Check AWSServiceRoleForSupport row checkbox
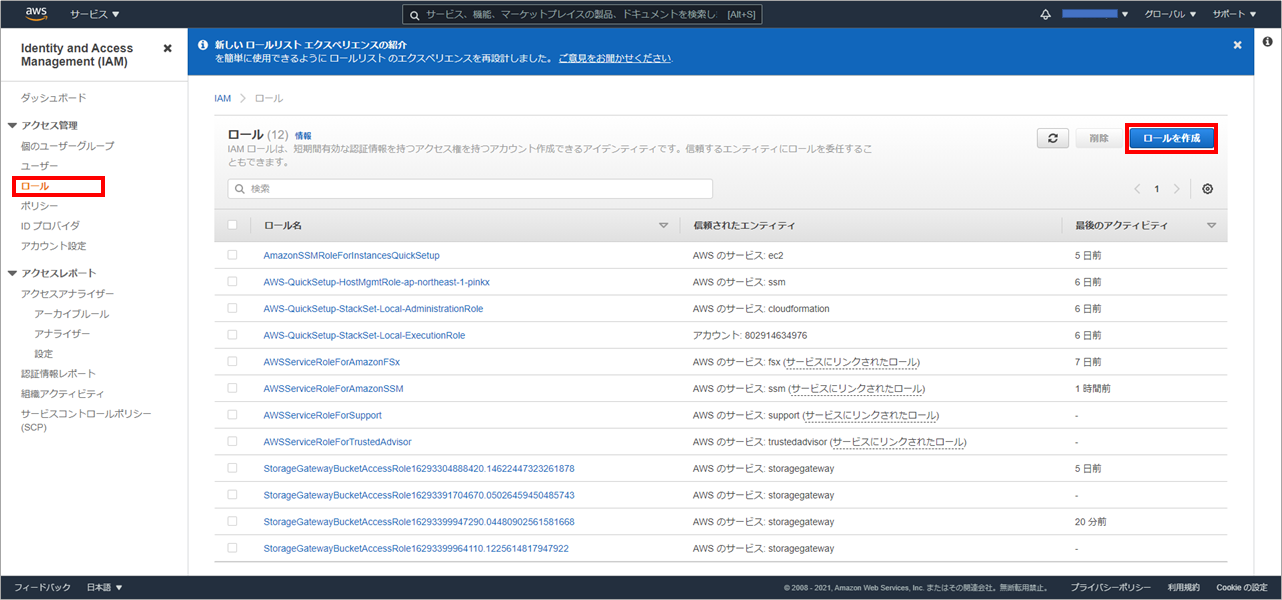Viewport: 1282px width, 600px height. (232, 414)
